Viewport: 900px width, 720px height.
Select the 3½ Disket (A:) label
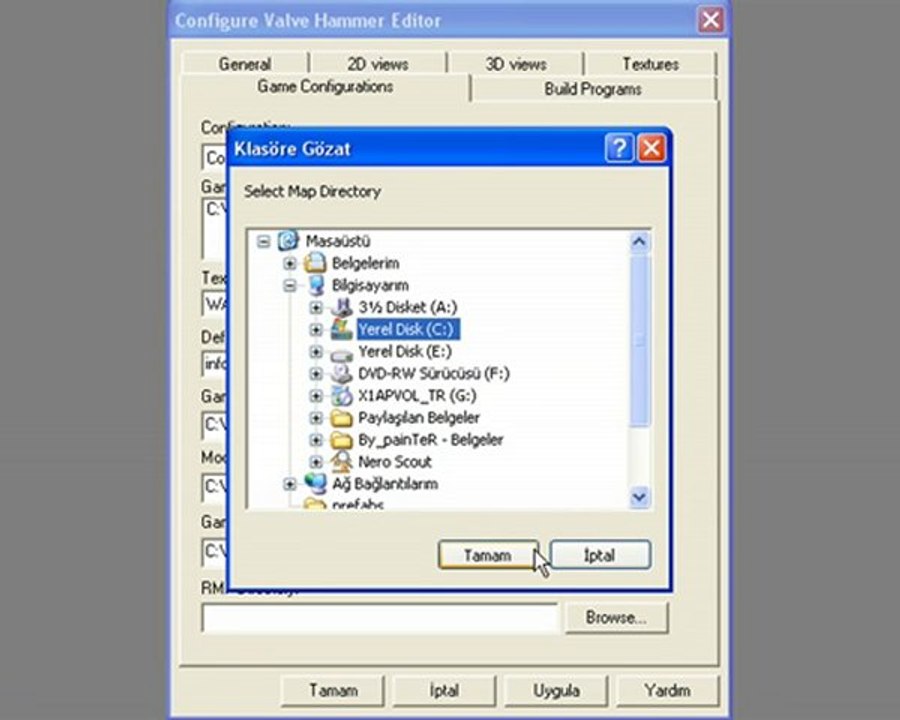[408, 307]
